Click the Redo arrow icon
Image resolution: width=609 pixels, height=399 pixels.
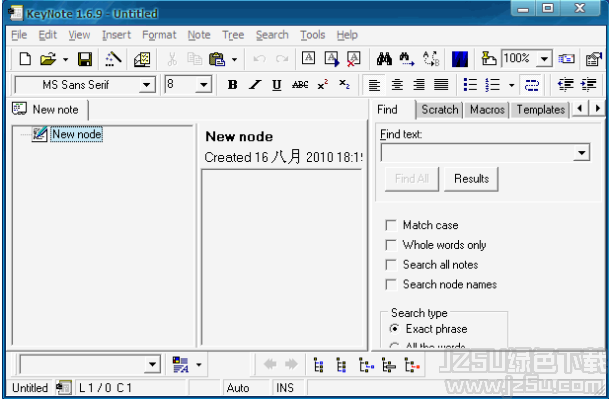coord(282,59)
